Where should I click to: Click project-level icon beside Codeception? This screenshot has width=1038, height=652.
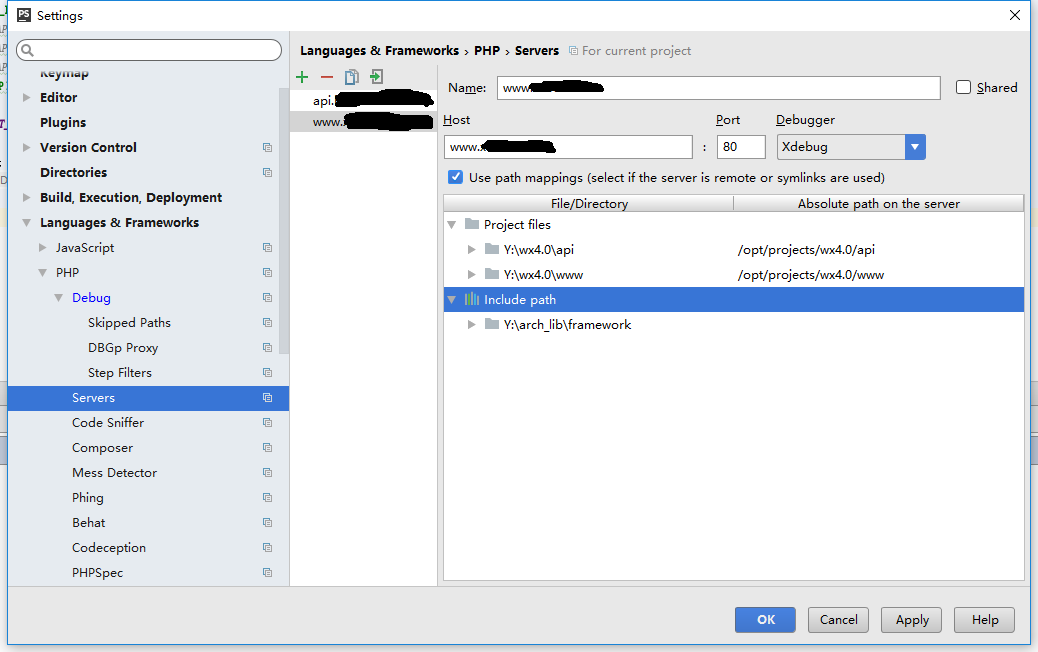click(267, 548)
